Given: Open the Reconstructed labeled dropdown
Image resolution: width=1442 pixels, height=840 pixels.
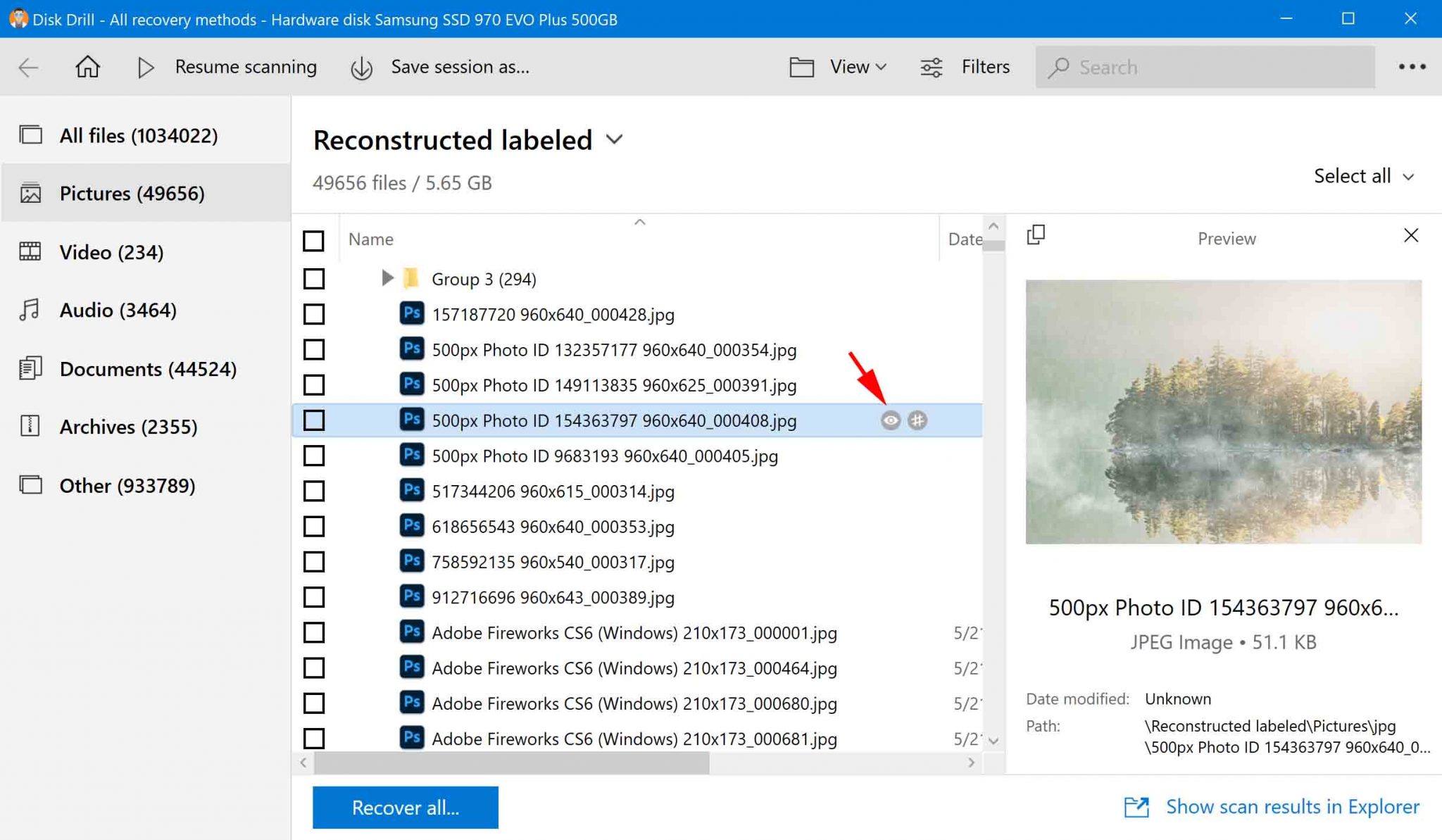Looking at the screenshot, I should click(614, 139).
